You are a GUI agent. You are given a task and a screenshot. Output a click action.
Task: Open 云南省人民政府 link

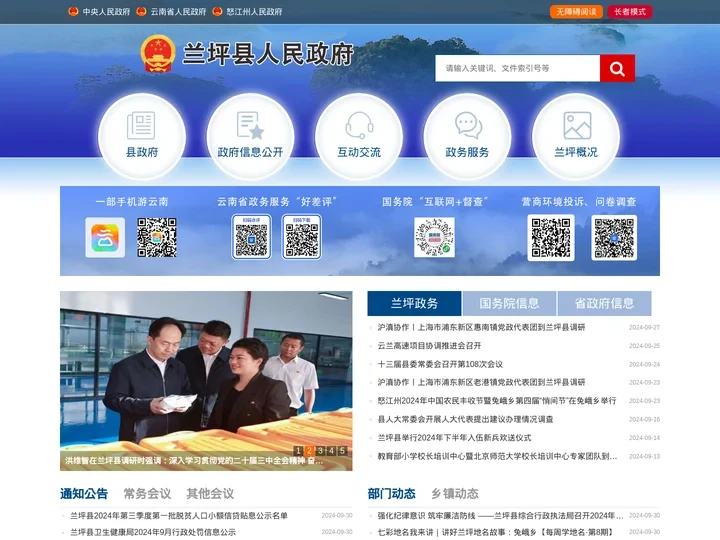point(179,11)
